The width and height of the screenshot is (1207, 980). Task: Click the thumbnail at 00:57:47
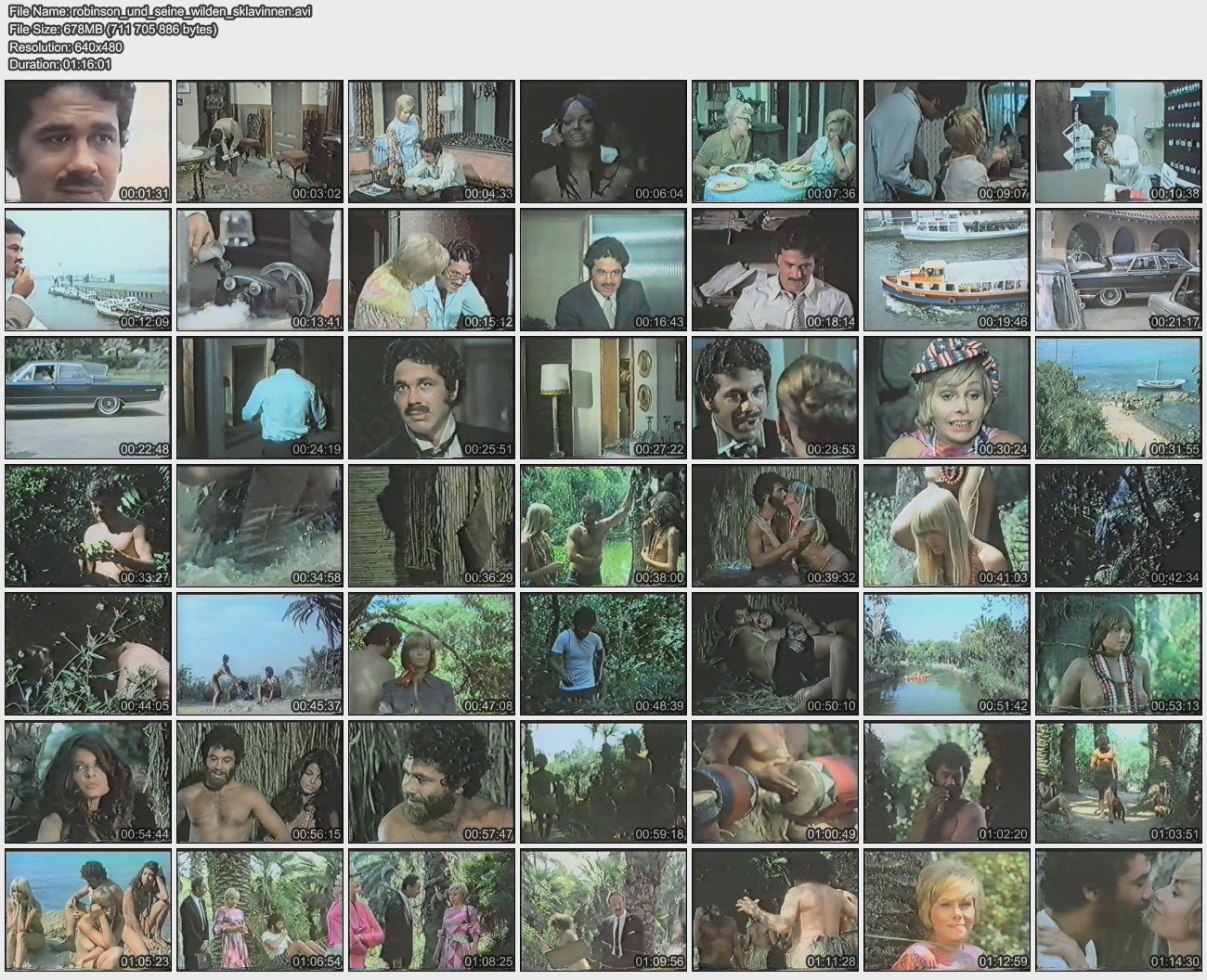pos(432,781)
